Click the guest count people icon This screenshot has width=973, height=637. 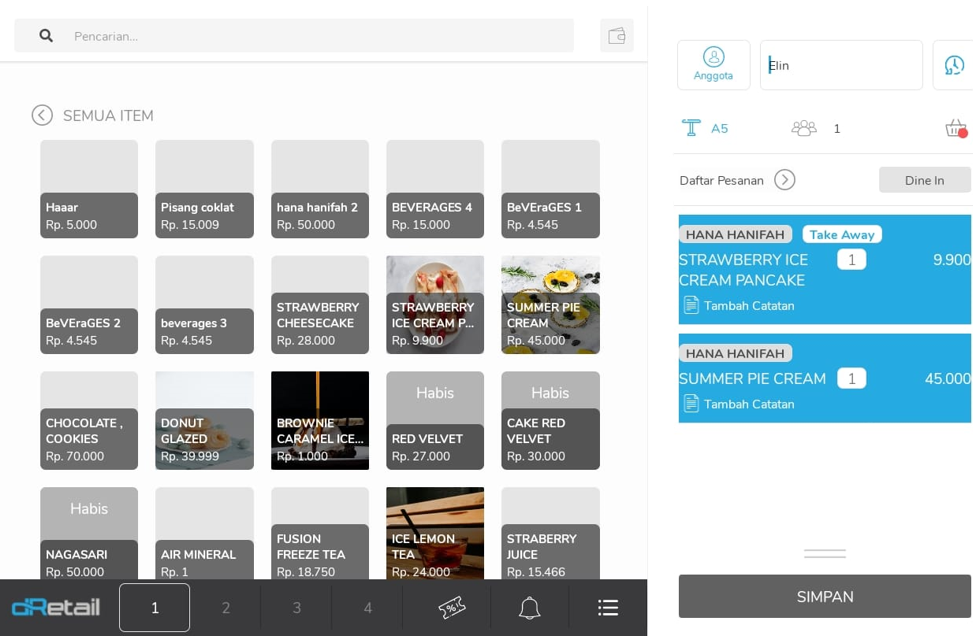[804, 128]
